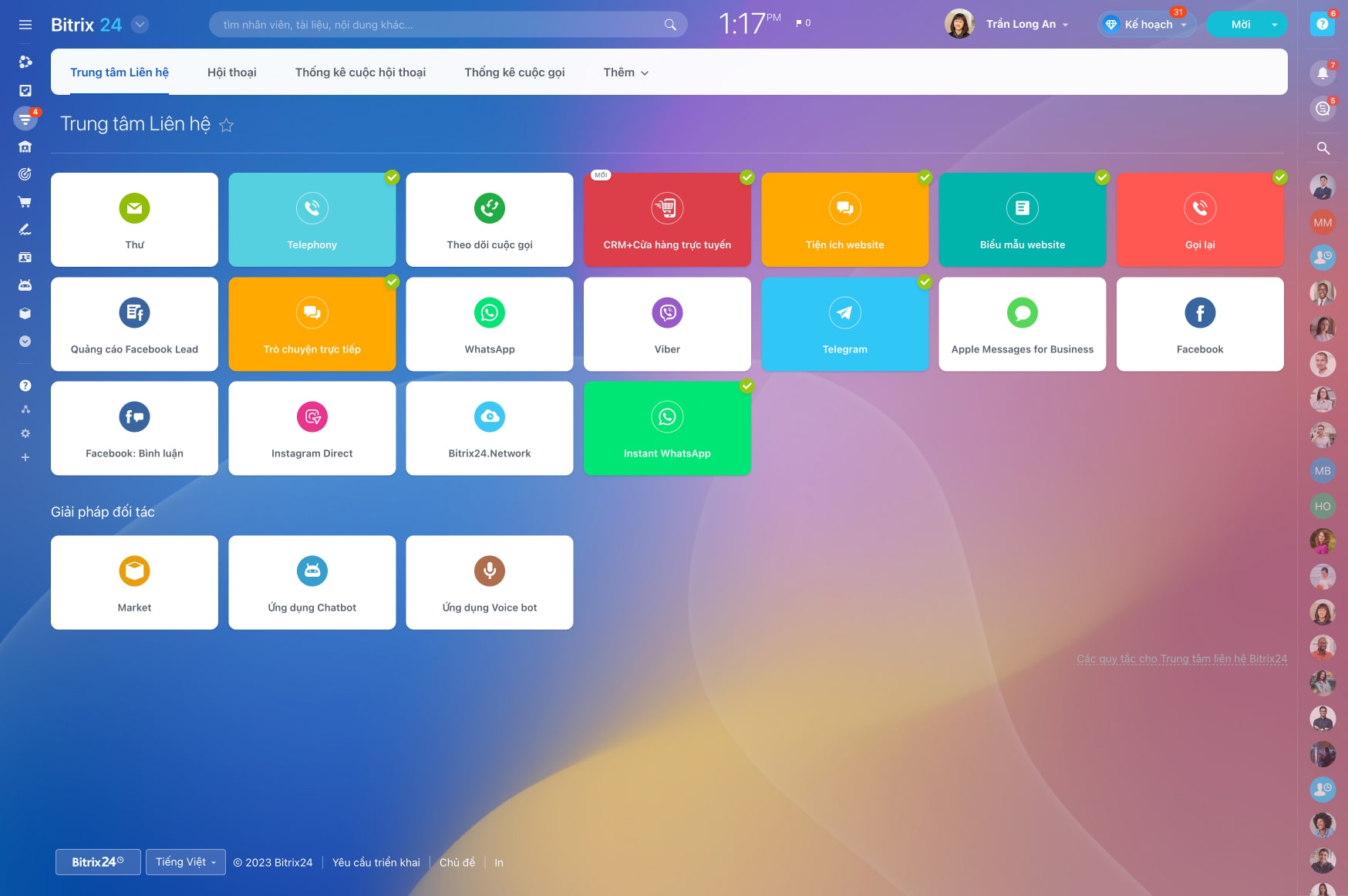Click the search magnifier in right panel
Viewport: 1348px width, 896px height.
[x=1323, y=148]
